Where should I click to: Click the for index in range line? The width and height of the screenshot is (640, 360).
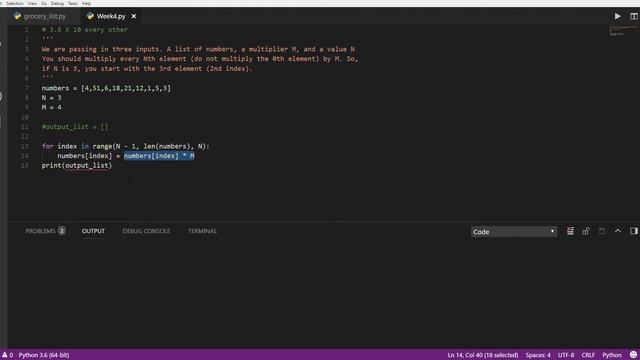click(x=125, y=146)
